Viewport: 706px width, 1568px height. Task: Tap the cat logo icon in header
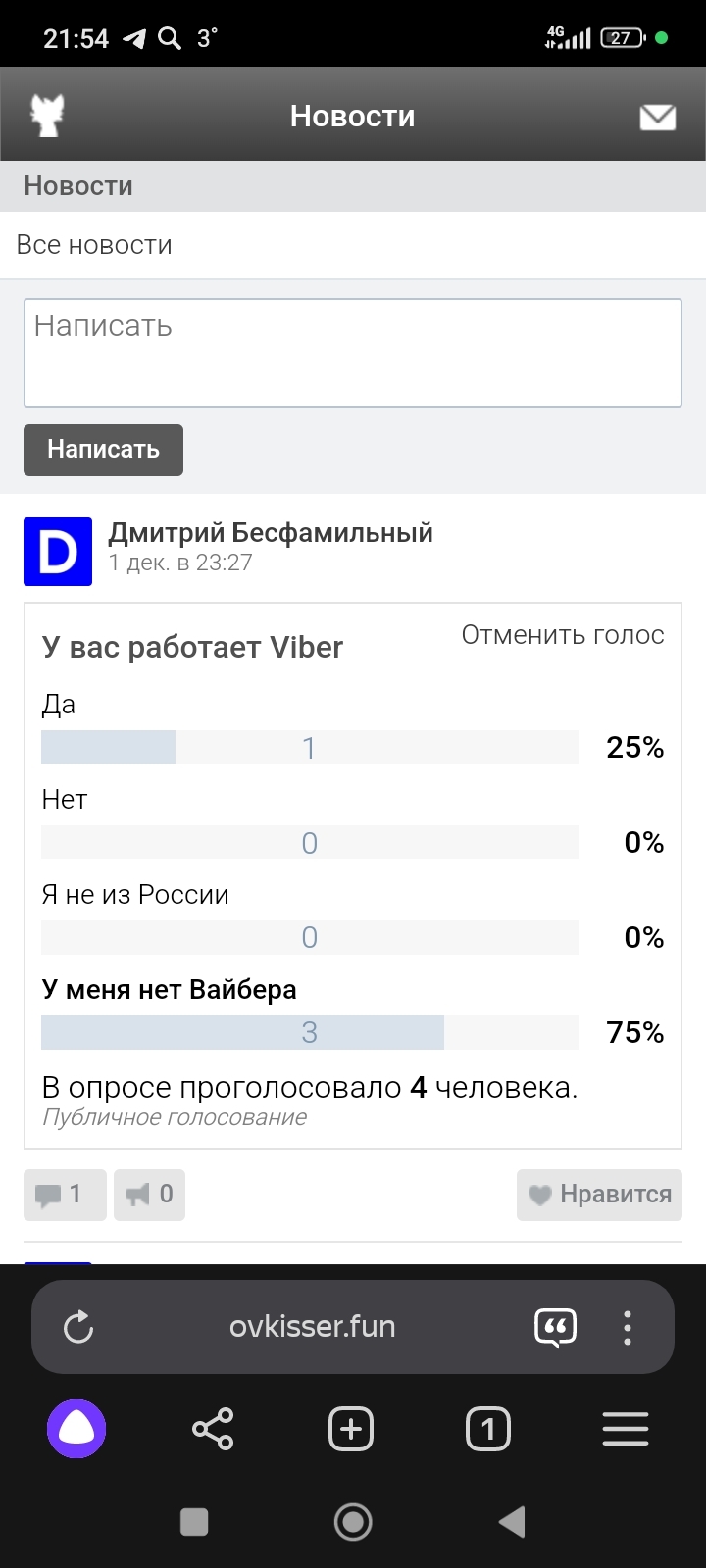coord(47,116)
